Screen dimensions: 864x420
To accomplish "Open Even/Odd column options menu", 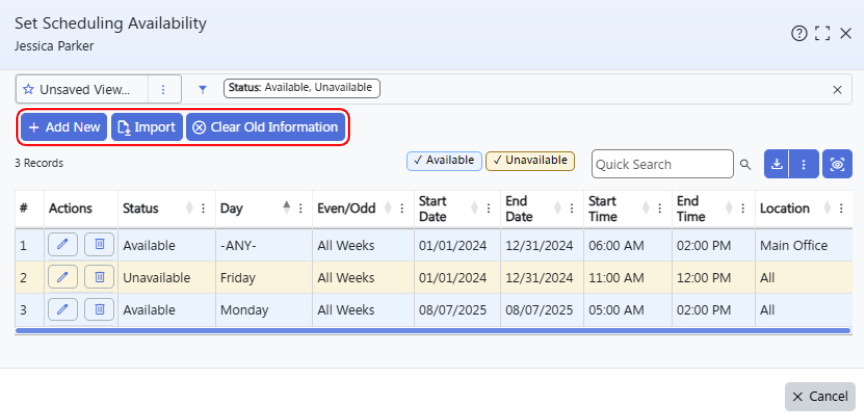I will point(402,208).
